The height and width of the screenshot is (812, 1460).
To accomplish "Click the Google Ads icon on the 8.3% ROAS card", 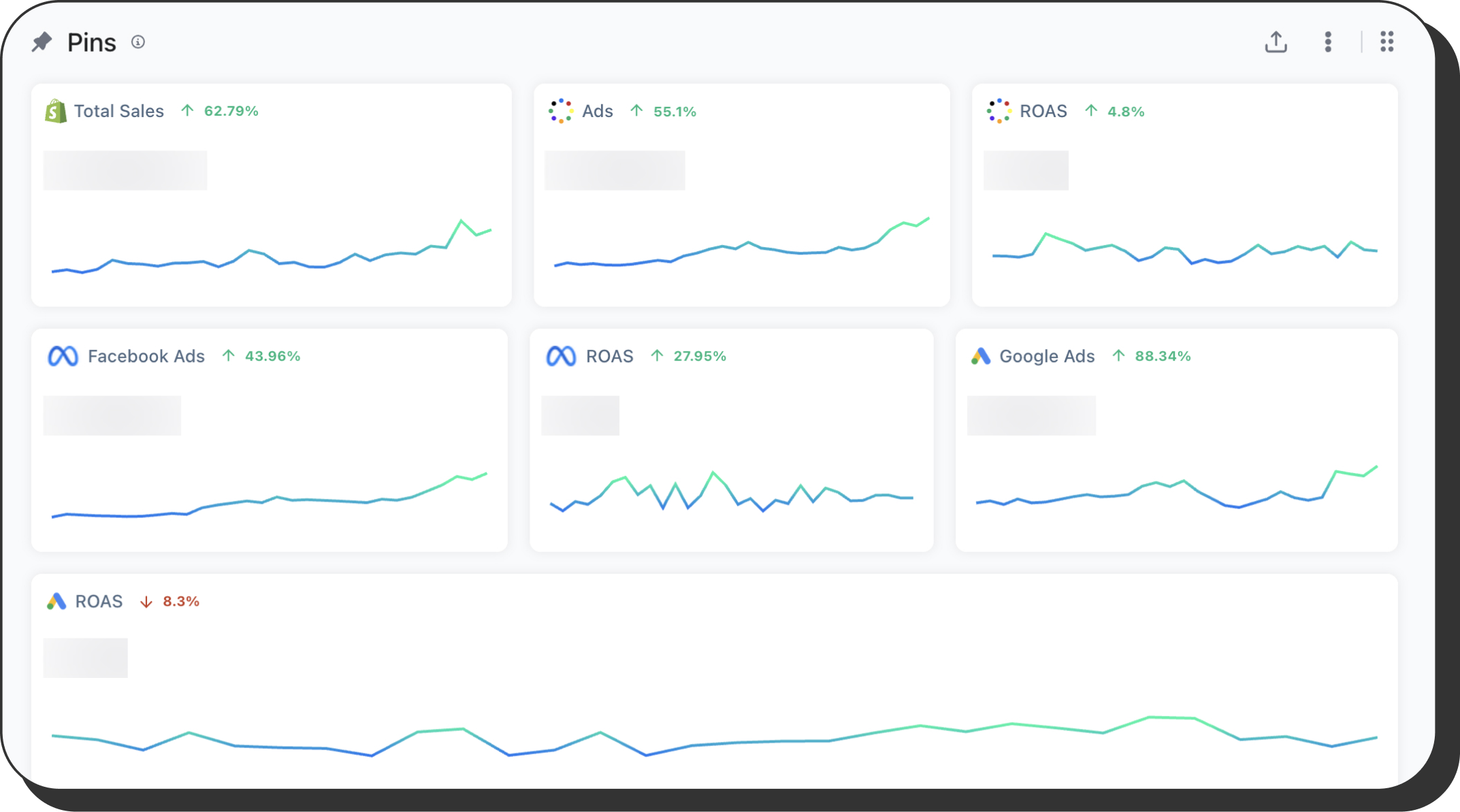I will tap(56, 601).
